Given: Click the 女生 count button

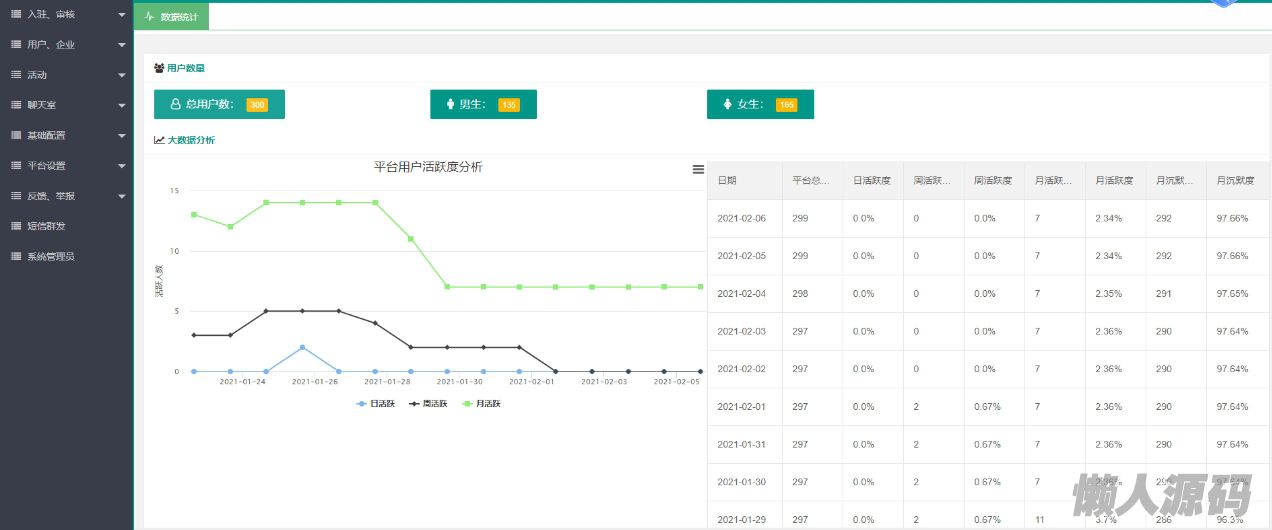Looking at the screenshot, I should click(760, 104).
